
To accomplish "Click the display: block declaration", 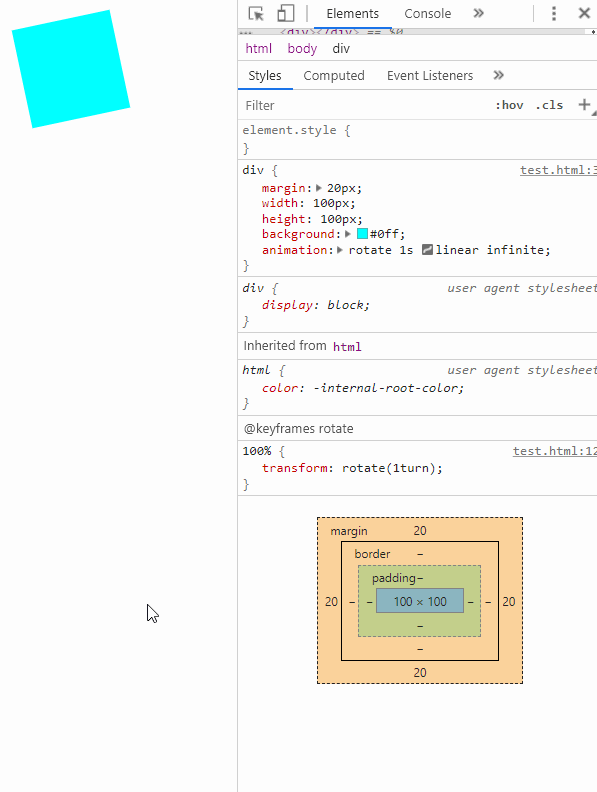I will [316, 305].
